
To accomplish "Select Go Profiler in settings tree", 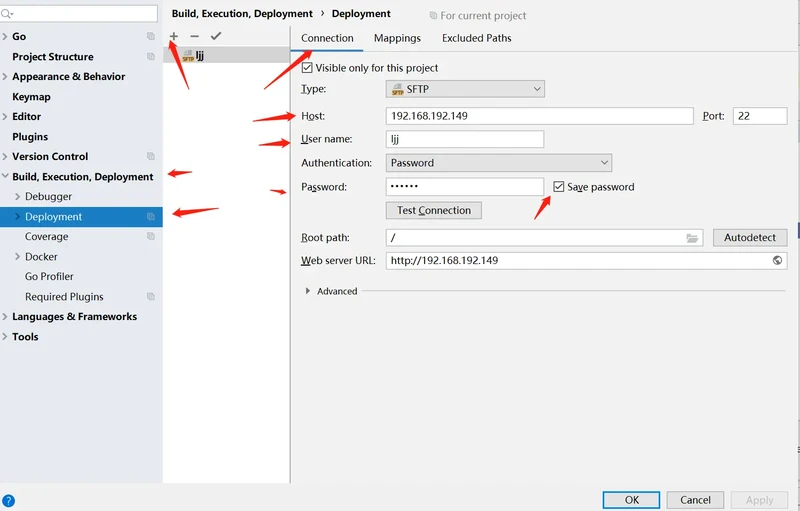I will click(x=49, y=277).
